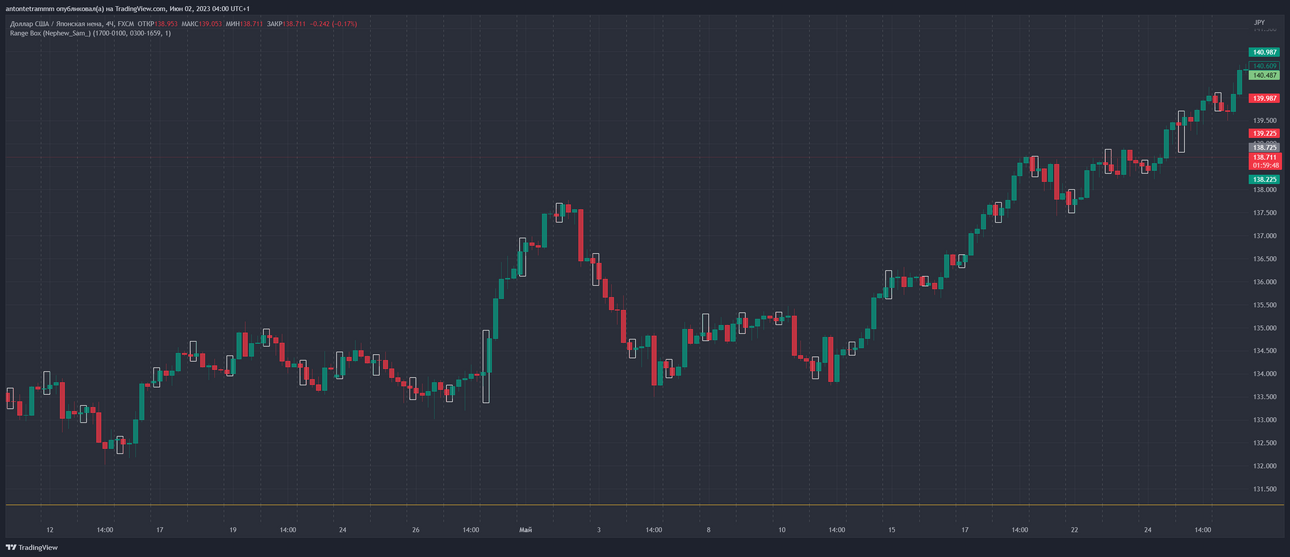
Task: Click 132.500 on the price scale
Action: (x=1264, y=443)
